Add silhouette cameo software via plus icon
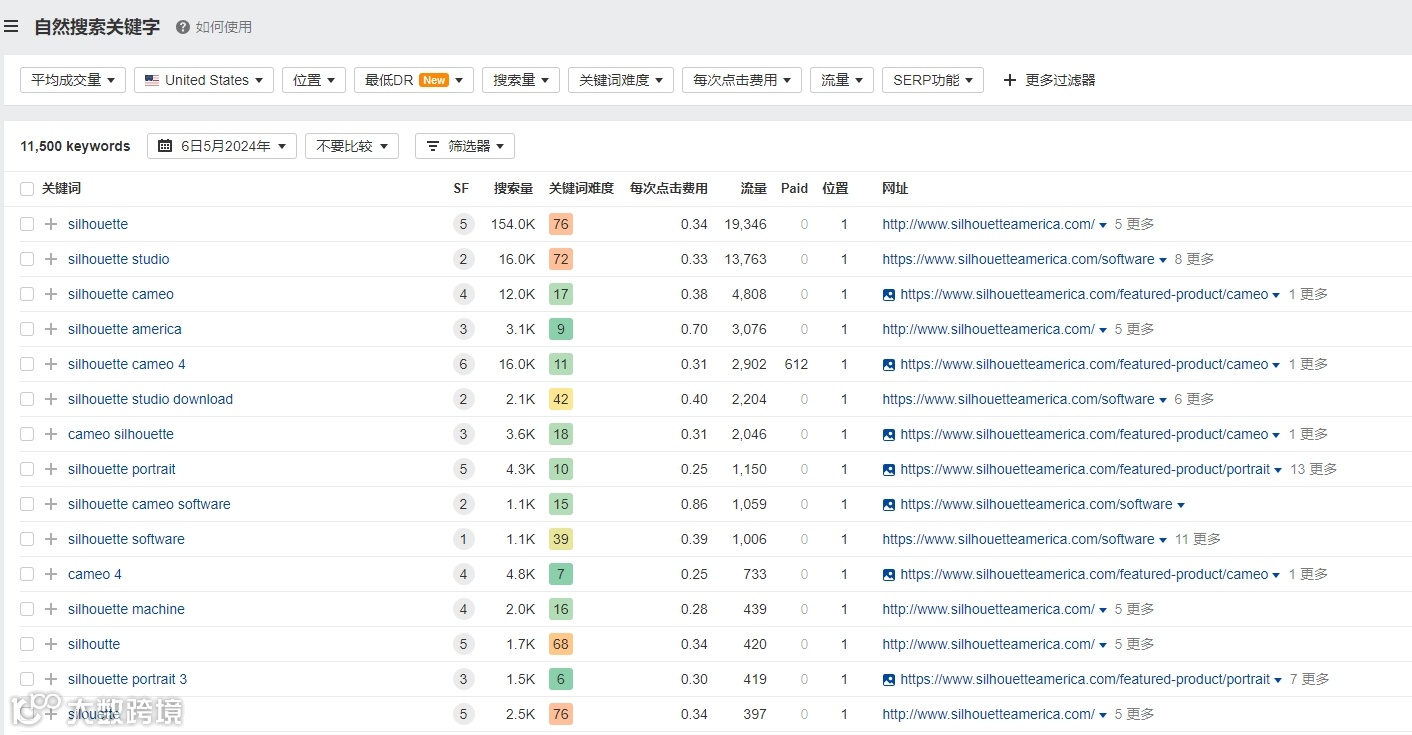Image resolution: width=1412 pixels, height=735 pixels. click(51, 504)
